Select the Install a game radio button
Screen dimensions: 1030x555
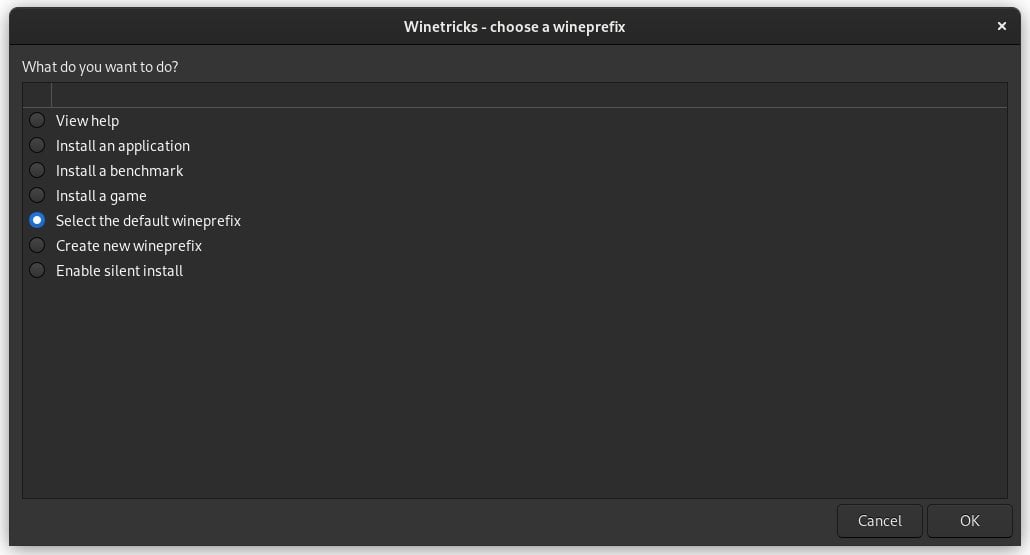point(37,195)
